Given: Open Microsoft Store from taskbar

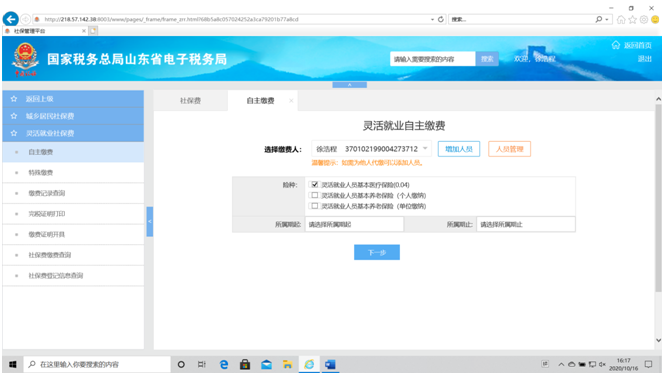Looking at the screenshot, I should [245, 364].
